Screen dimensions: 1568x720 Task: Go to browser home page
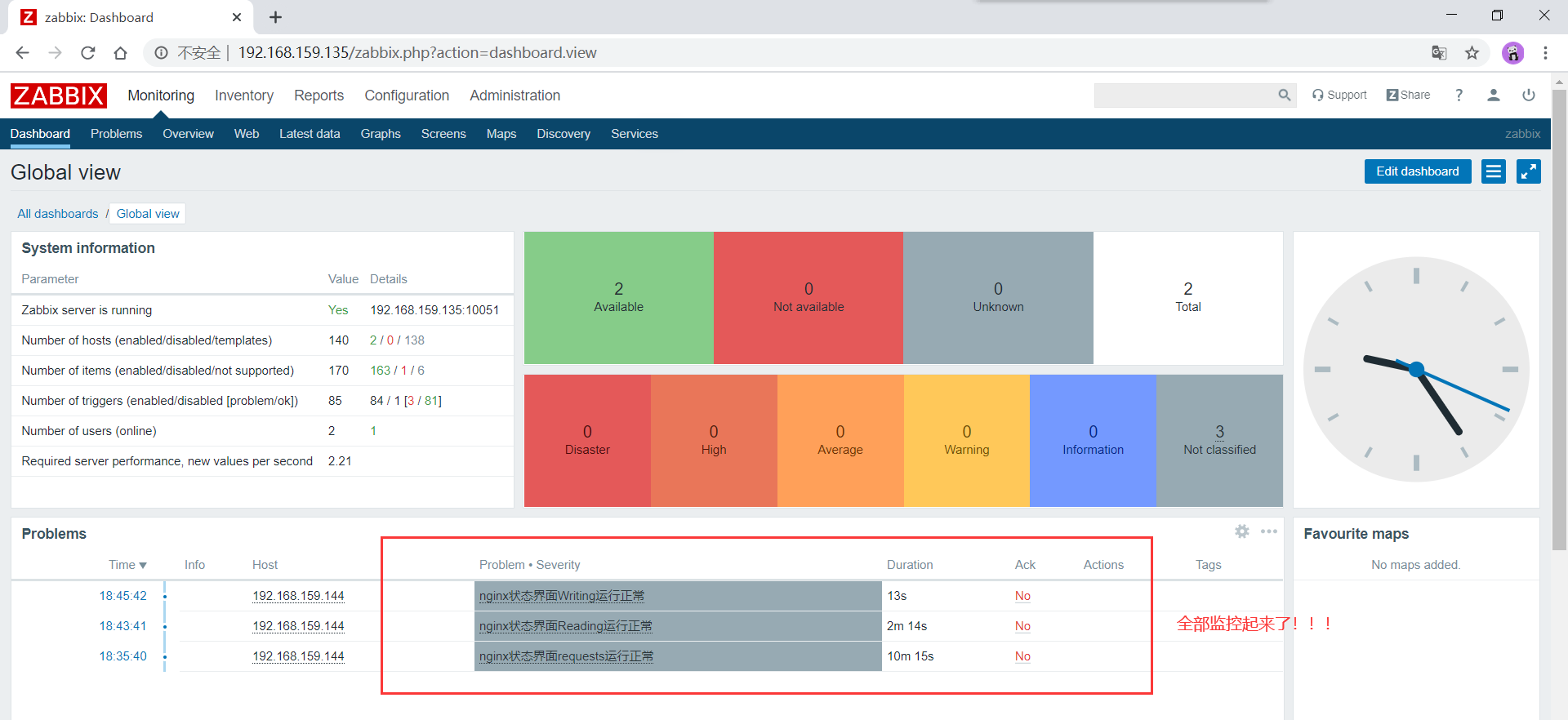120,53
